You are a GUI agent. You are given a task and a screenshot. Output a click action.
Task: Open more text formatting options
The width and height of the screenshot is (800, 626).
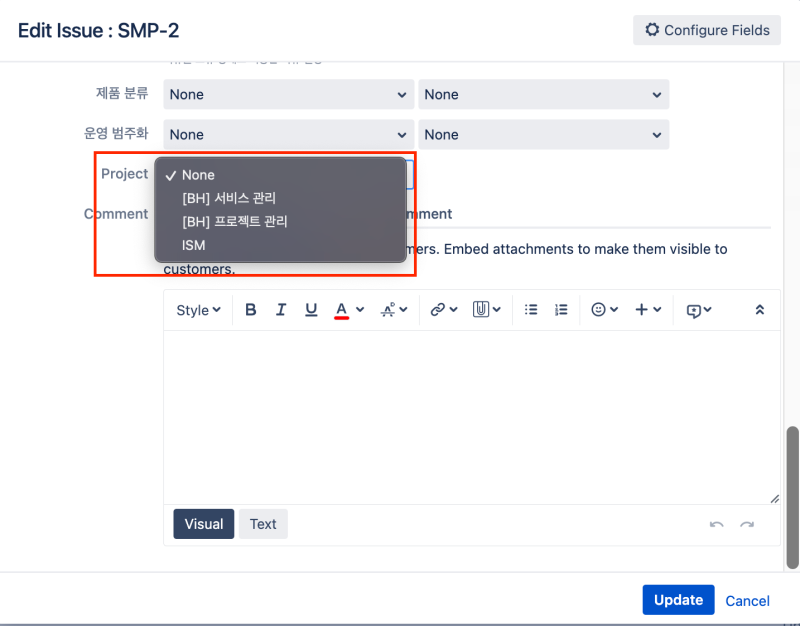click(394, 310)
